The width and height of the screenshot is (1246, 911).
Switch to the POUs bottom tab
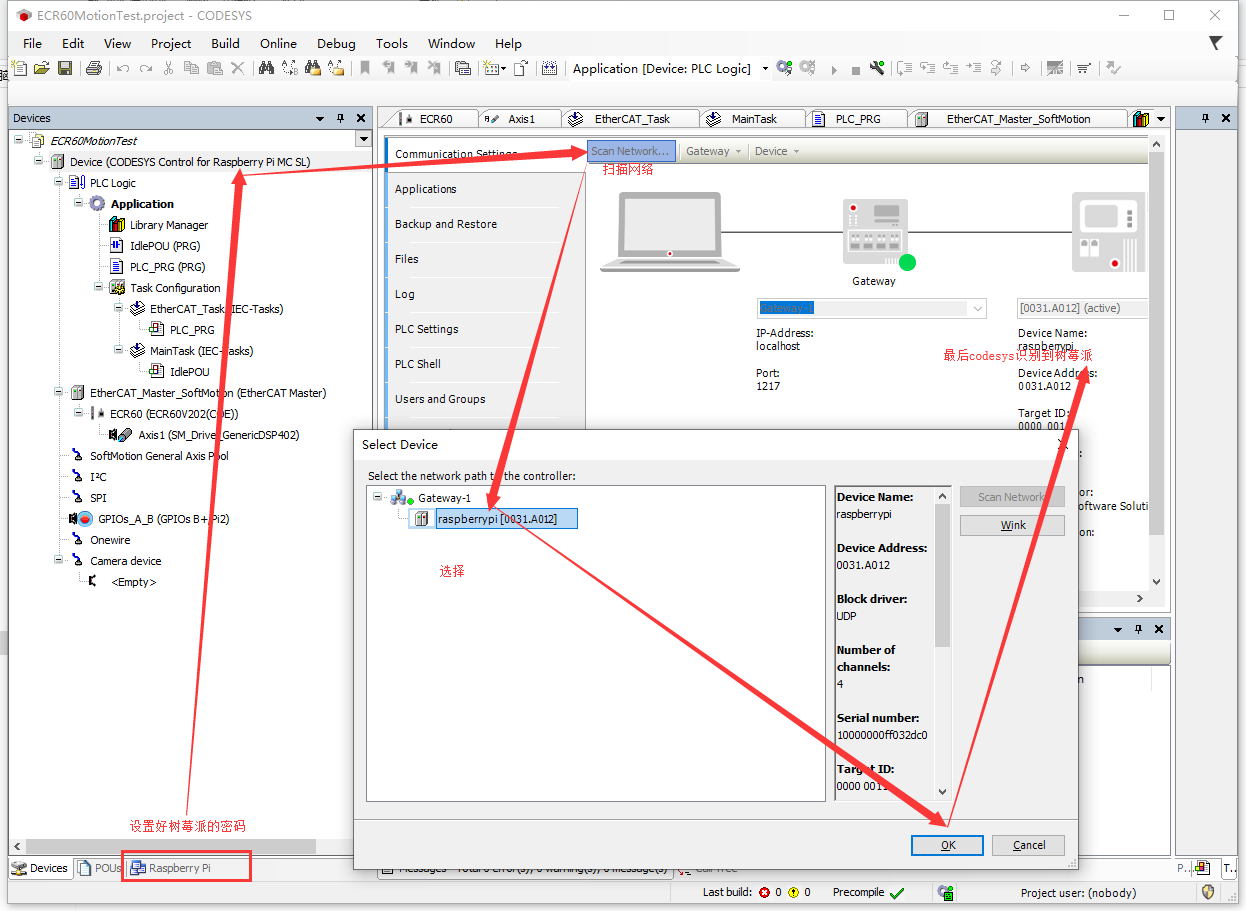coord(100,868)
